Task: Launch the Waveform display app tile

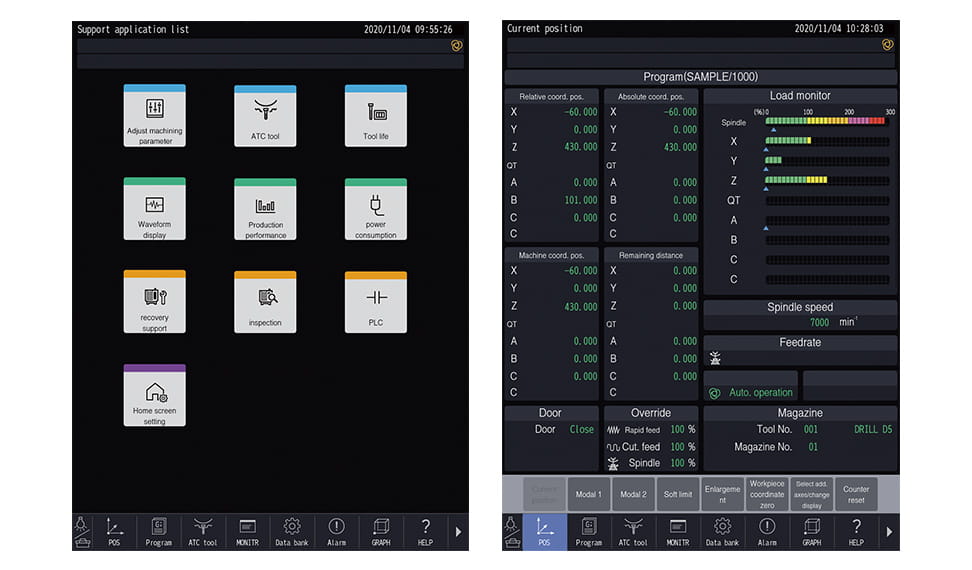Action: (154, 210)
